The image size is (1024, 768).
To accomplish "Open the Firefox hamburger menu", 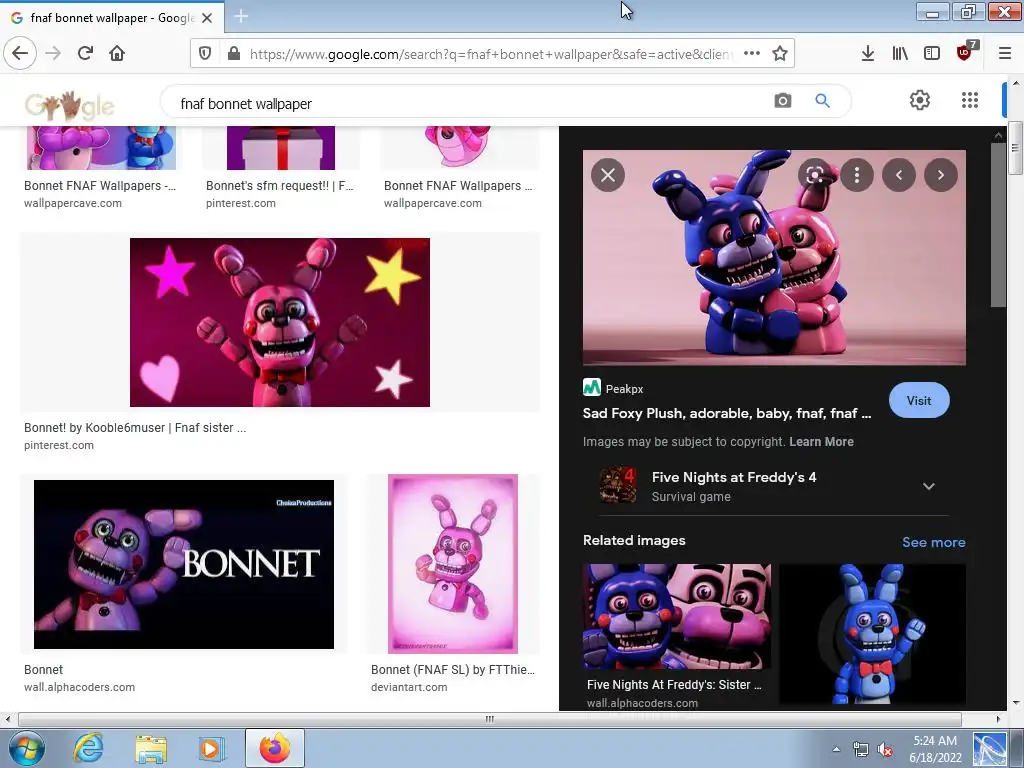I will click(x=1005, y=54).
